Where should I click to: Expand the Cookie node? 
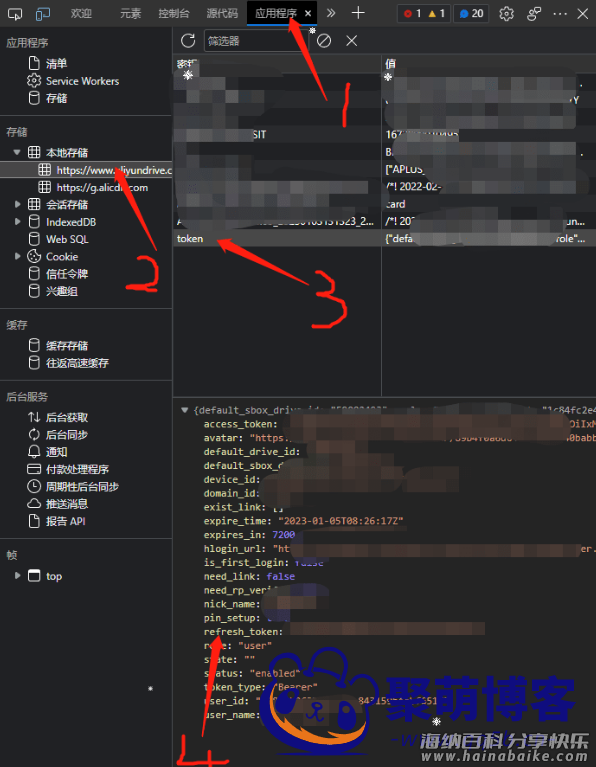point(17,256)
